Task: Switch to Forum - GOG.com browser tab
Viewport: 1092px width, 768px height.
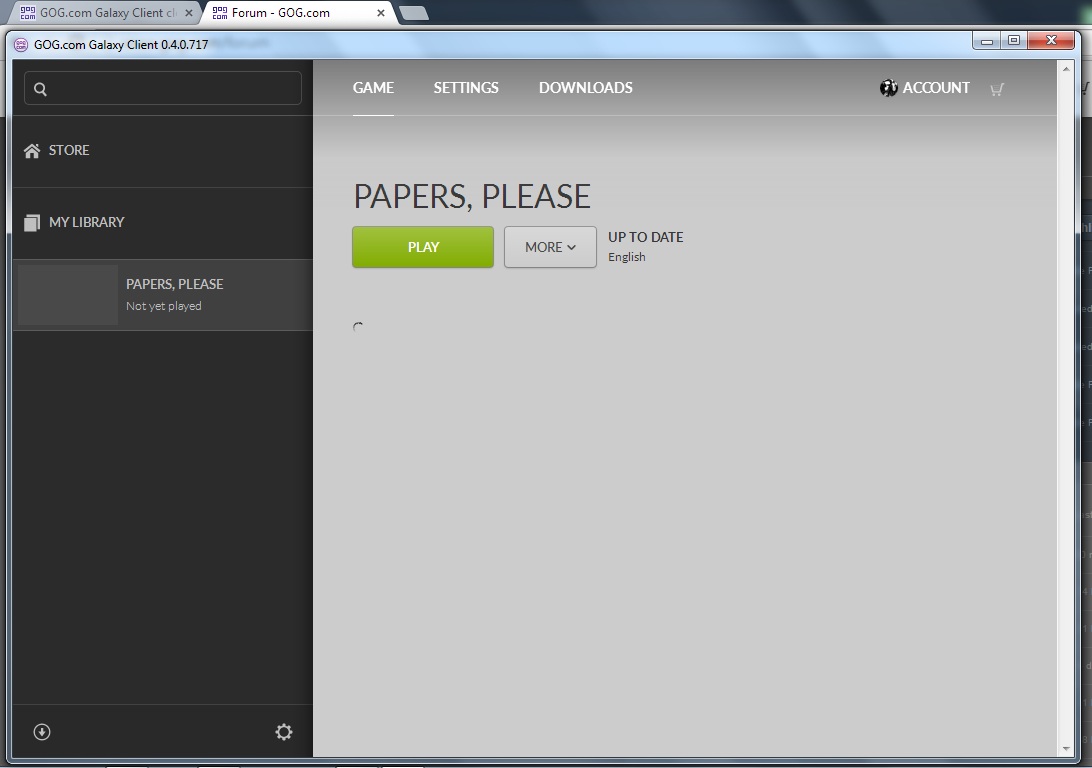Action: point(299,13)
